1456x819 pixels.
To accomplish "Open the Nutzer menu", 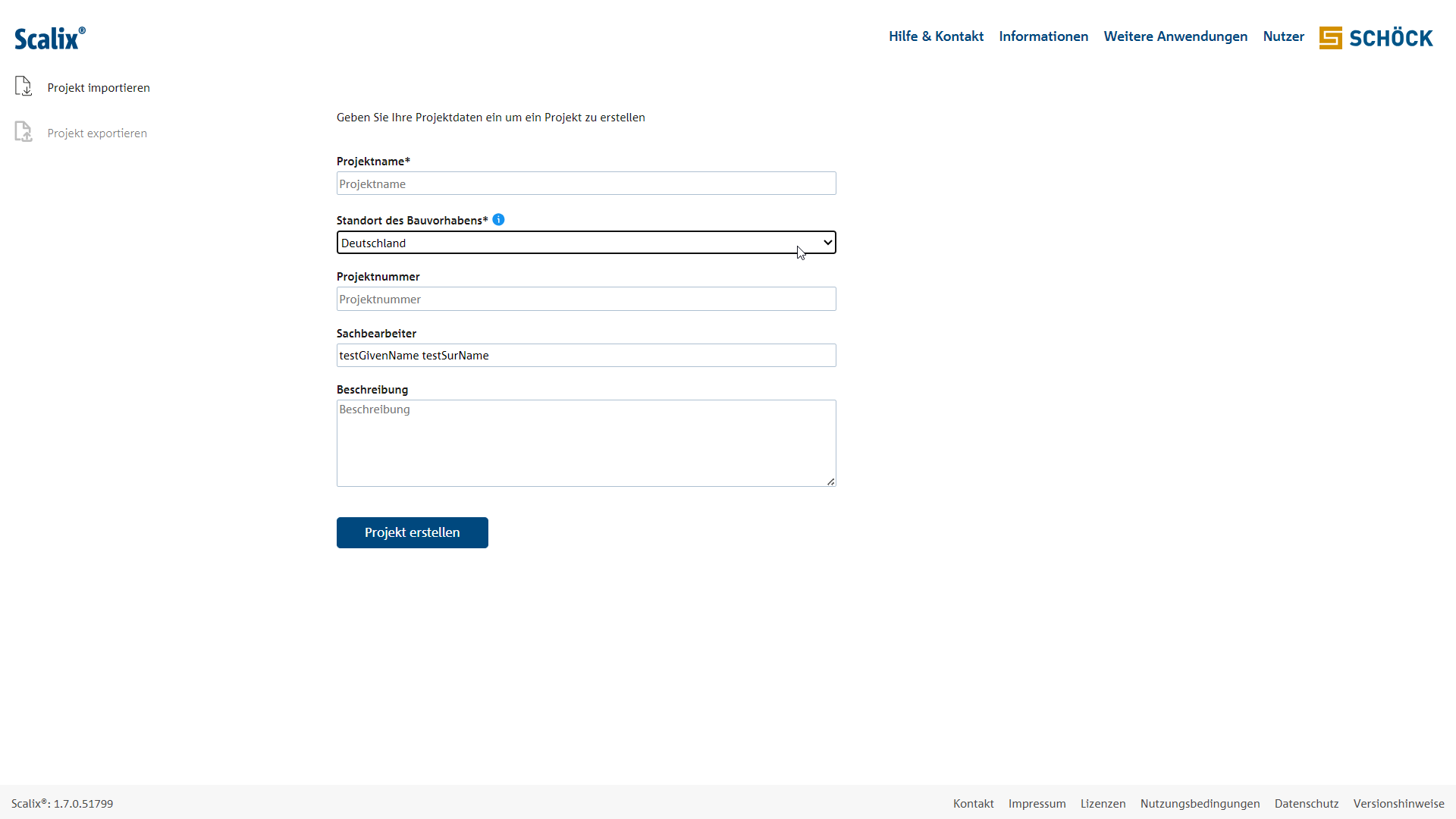I will tap(1283, 36).
